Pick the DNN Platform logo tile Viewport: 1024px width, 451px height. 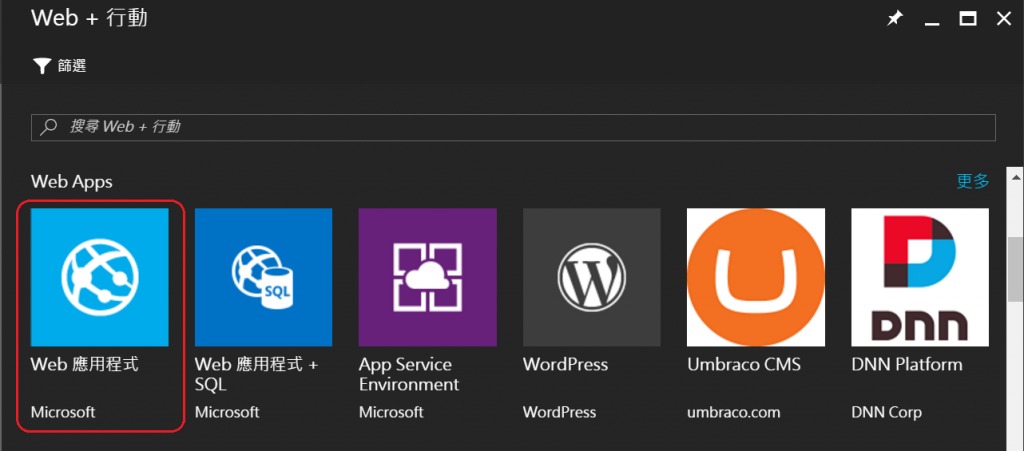[920, 277]
